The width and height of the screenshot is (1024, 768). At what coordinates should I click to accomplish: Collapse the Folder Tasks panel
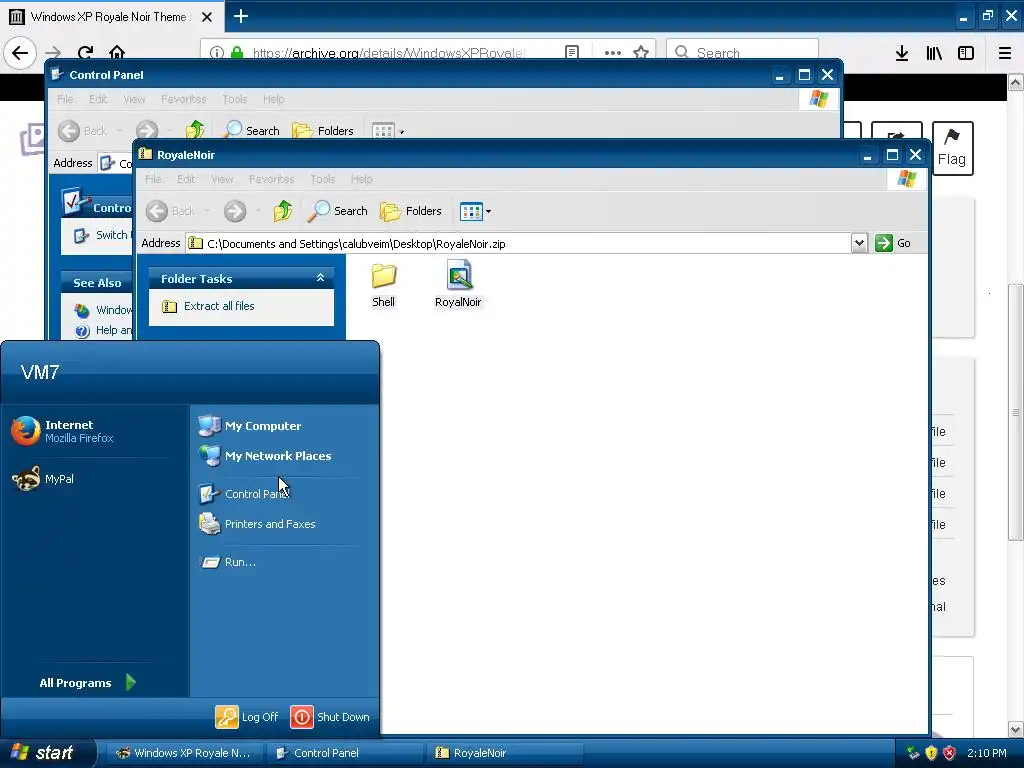pos(320,278)
